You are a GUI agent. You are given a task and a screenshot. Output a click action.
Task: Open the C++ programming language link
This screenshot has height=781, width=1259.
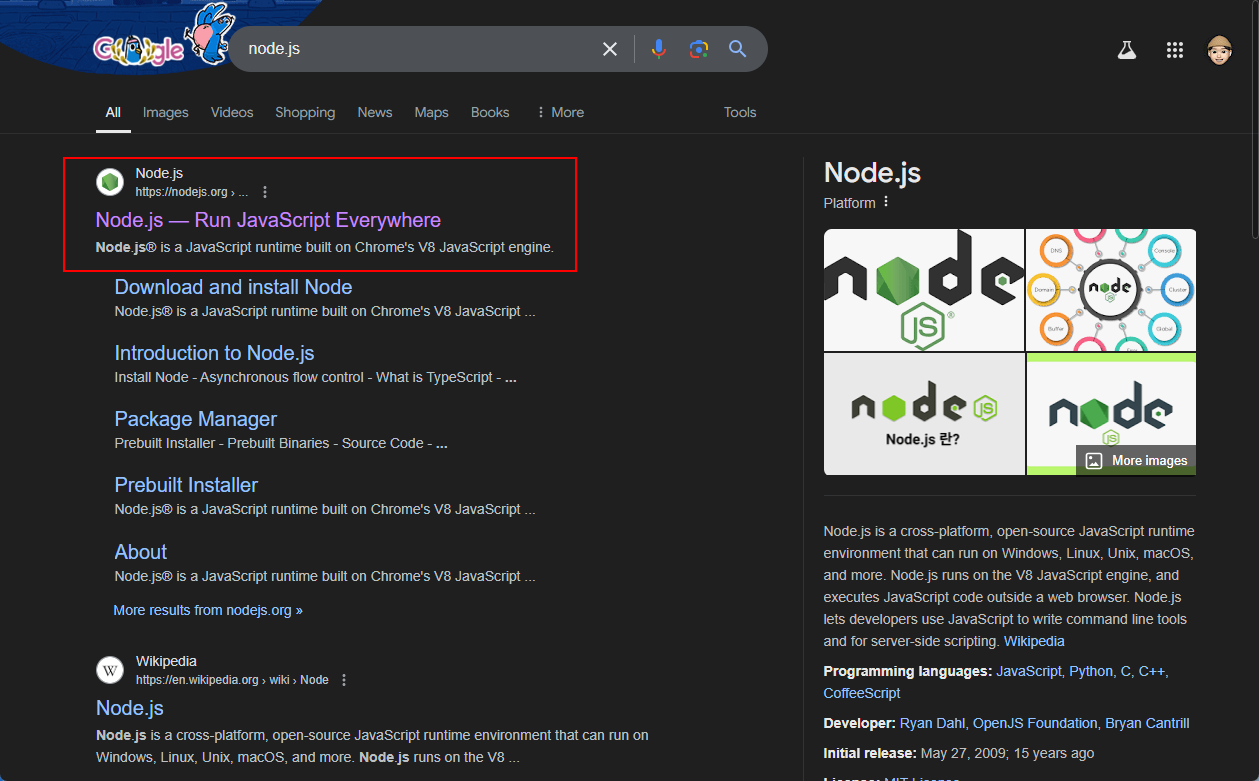[1151, 671]
